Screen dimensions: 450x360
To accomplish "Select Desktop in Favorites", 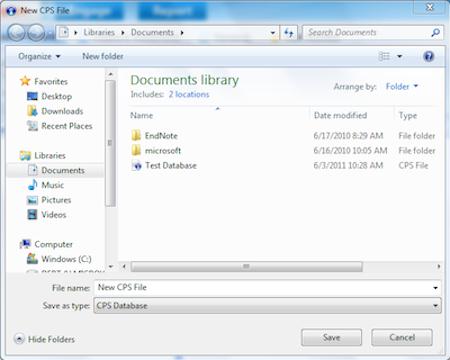I will (57, 96).
